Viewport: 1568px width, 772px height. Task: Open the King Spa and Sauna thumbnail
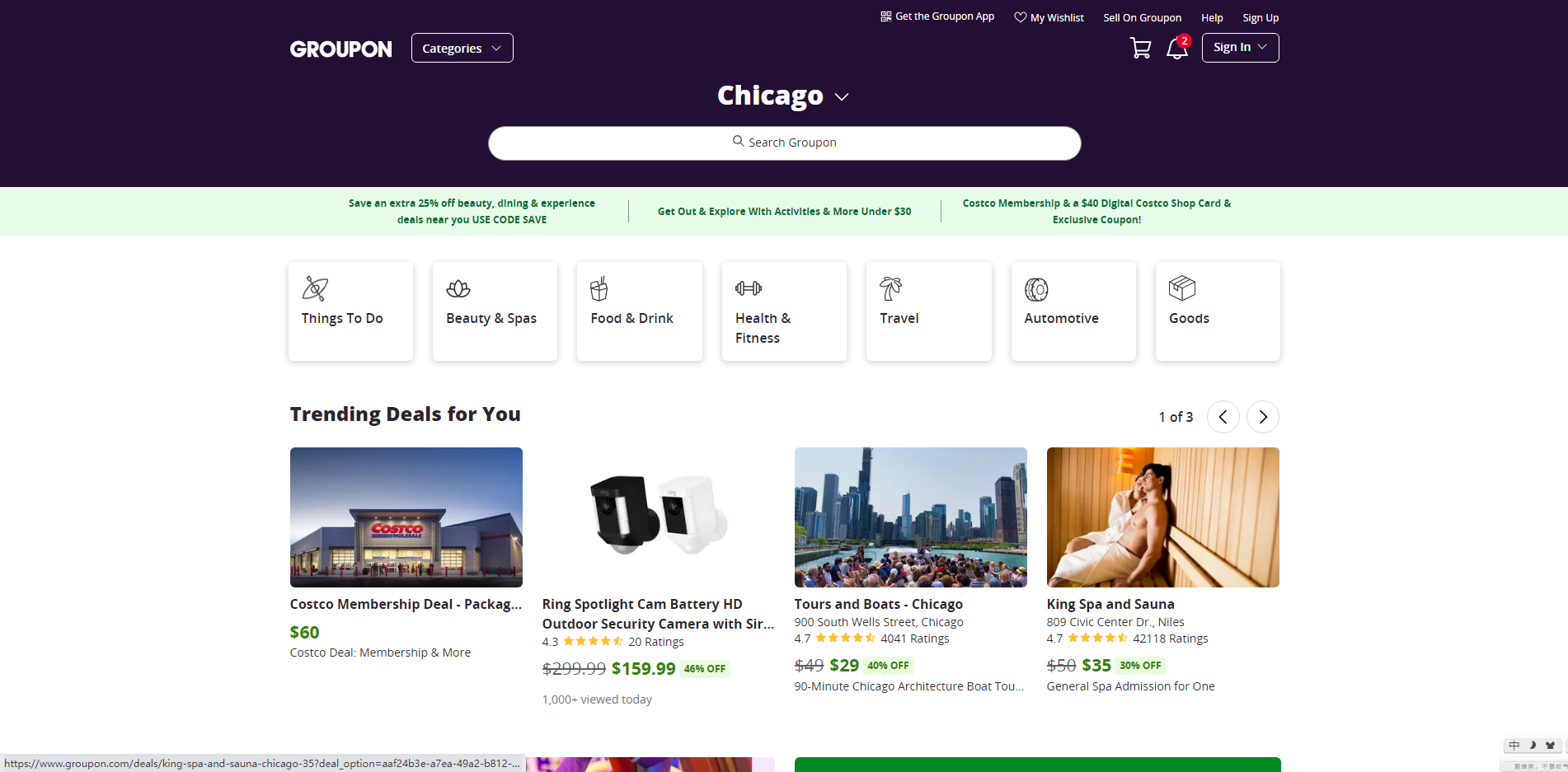pyautogui.click(x=1162, y=517)
